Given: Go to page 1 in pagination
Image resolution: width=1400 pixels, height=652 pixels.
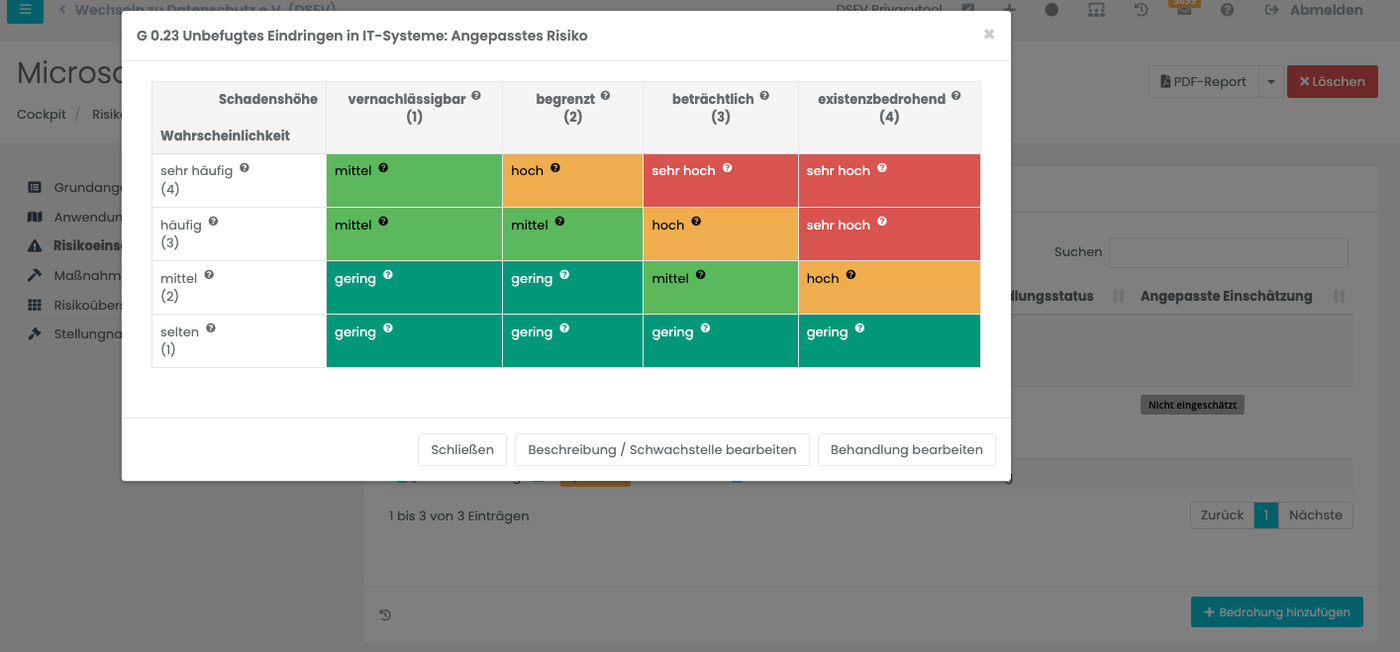Looking at the screenshot, I should [x=1266, y=515].
